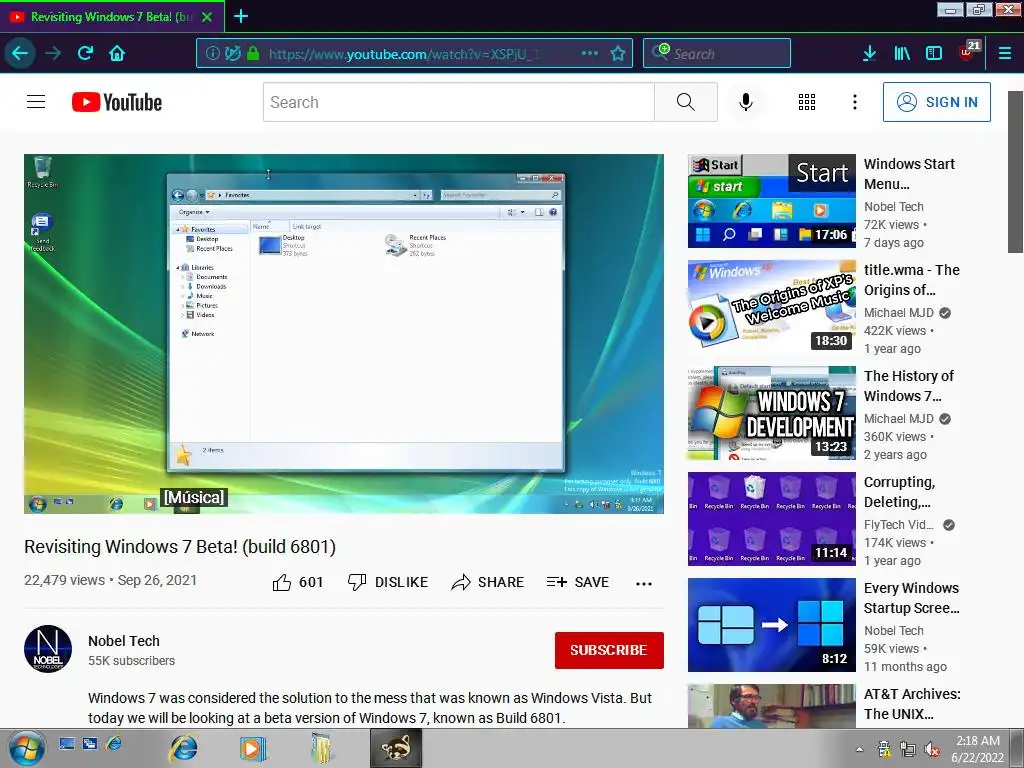Click Show Desktop quick launch icon
Screen dimensions: 1024x768
pos(67,743)
